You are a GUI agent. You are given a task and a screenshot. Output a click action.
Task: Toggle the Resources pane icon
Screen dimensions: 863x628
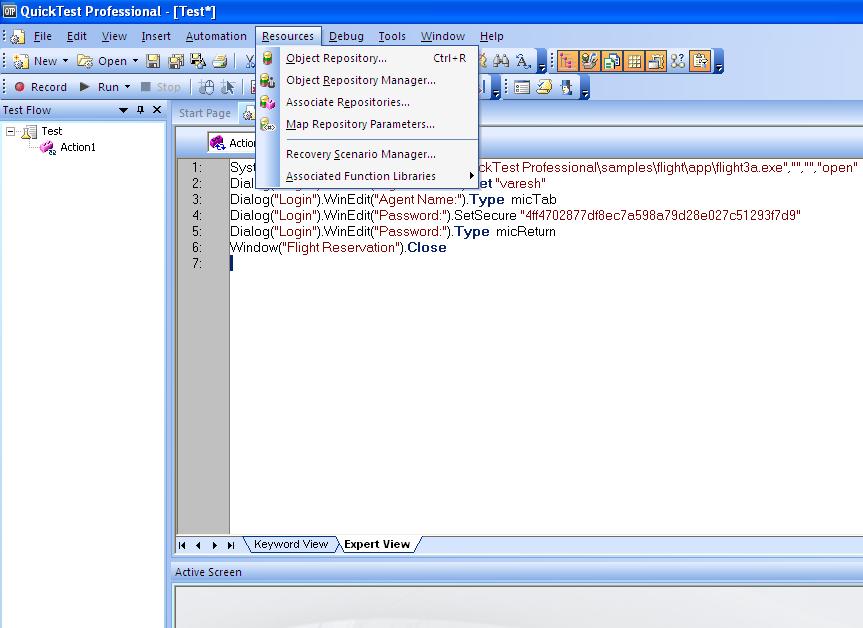(x=611, y=61)
